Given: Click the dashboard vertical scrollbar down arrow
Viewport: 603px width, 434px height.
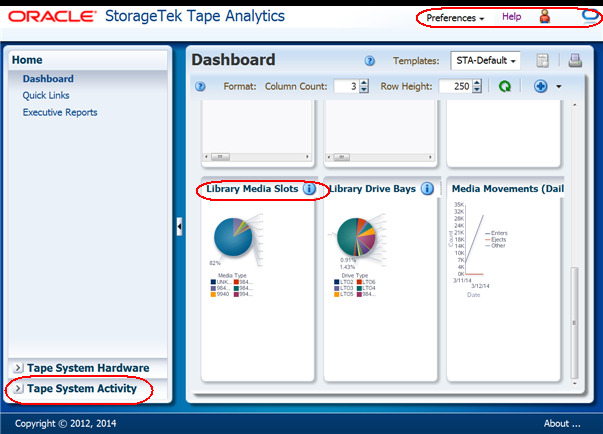Looking at the screenshot, I should [575, 383].
